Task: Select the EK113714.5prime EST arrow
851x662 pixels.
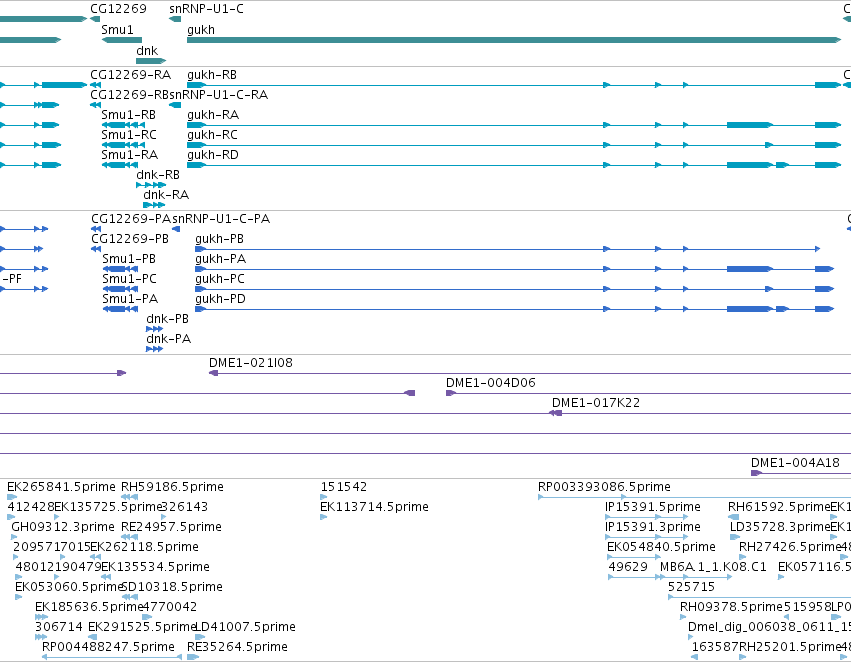Action: click(324, 517)
